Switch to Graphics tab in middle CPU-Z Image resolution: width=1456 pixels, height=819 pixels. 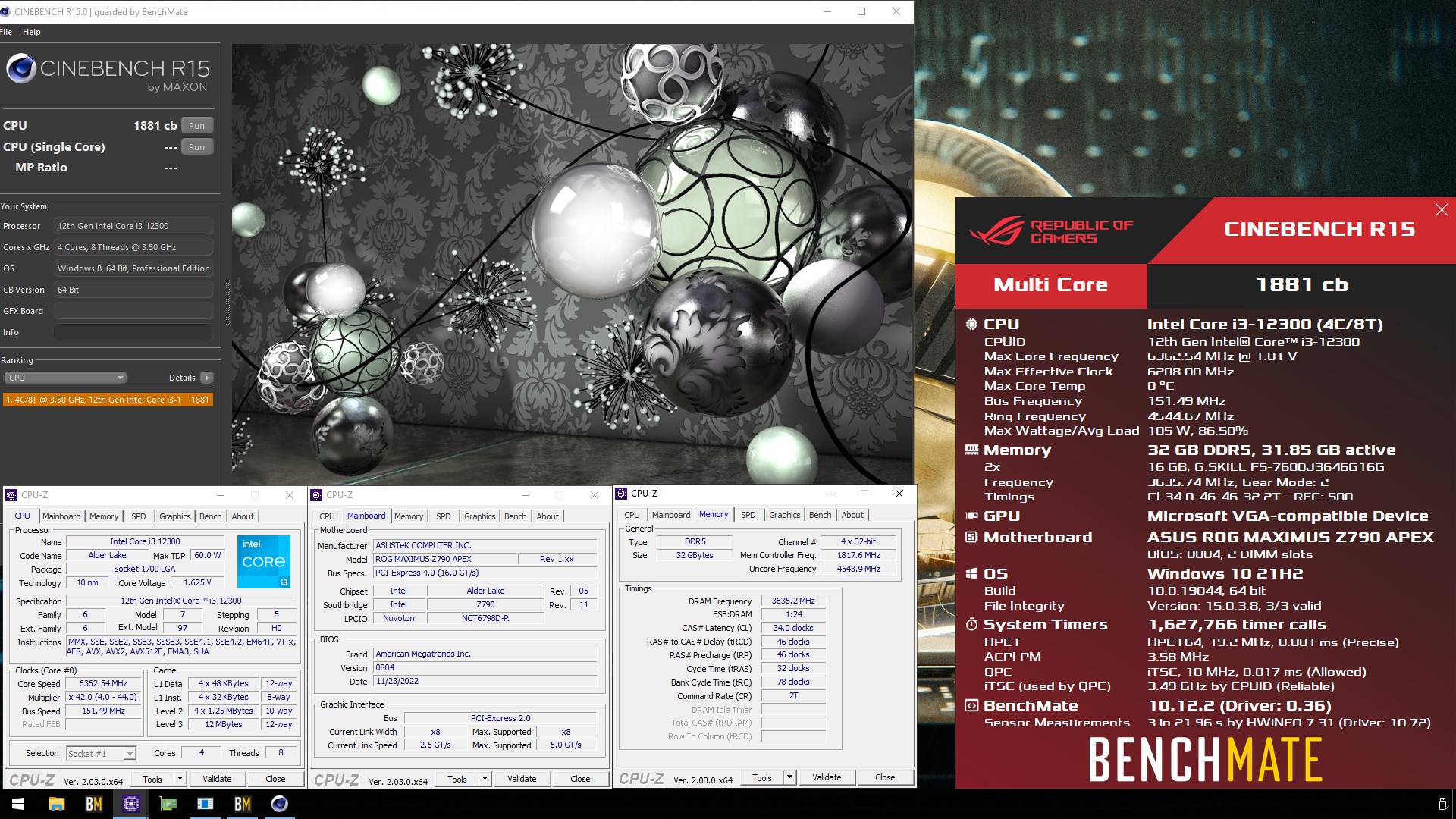[x=480, y=516]
